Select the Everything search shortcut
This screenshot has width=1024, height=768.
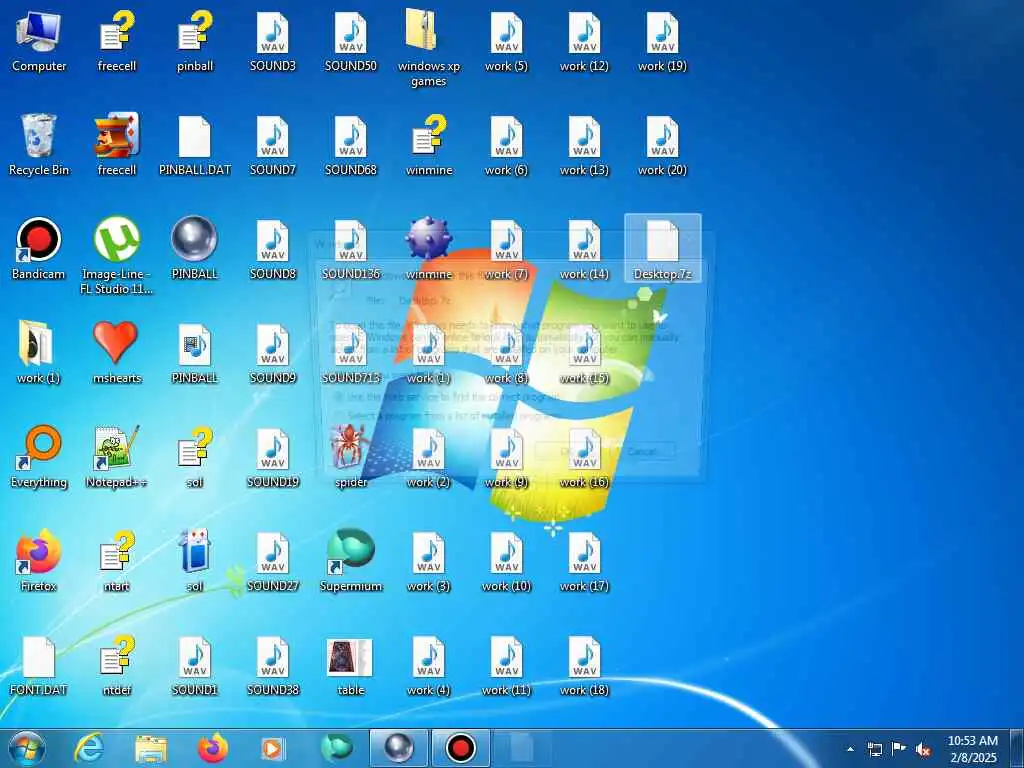[x=39, y=456]
